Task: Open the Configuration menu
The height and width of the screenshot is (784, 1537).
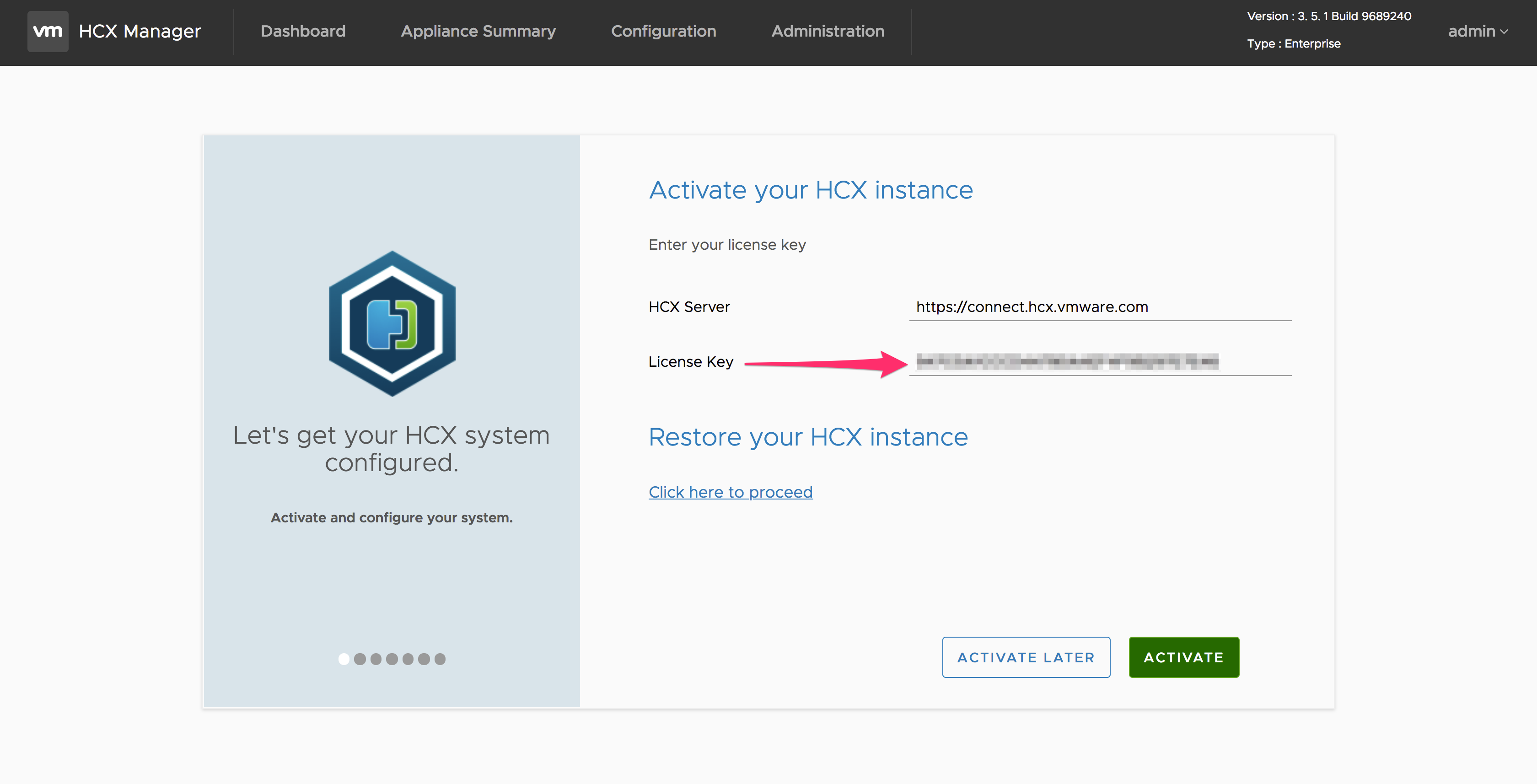Action: coord(663,31)
